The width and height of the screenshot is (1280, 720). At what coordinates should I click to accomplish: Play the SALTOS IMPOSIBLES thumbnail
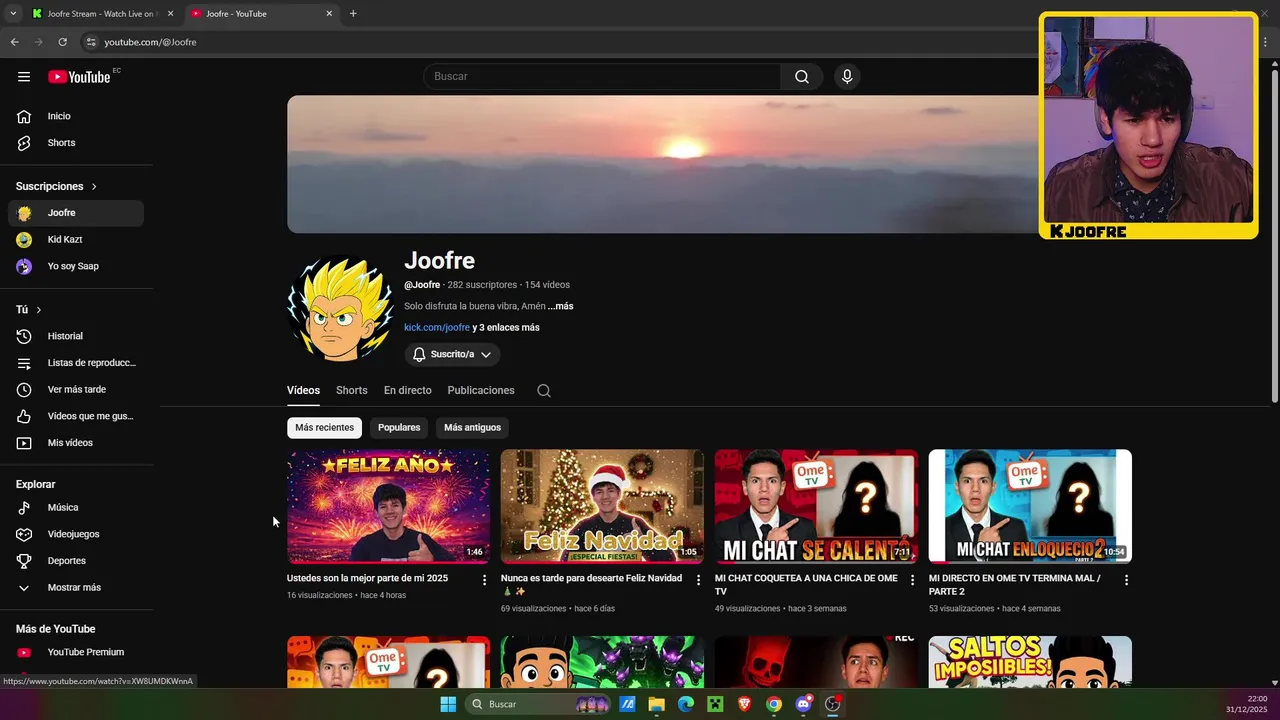coord(1030,661)
